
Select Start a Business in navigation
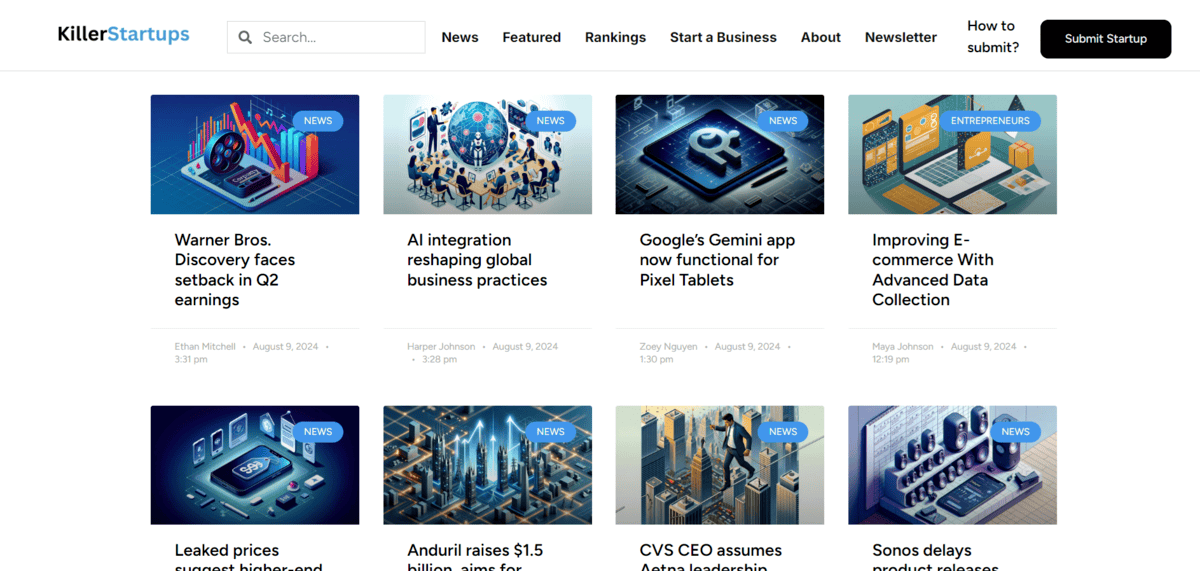pyautogui.click(x=723, y=38)
